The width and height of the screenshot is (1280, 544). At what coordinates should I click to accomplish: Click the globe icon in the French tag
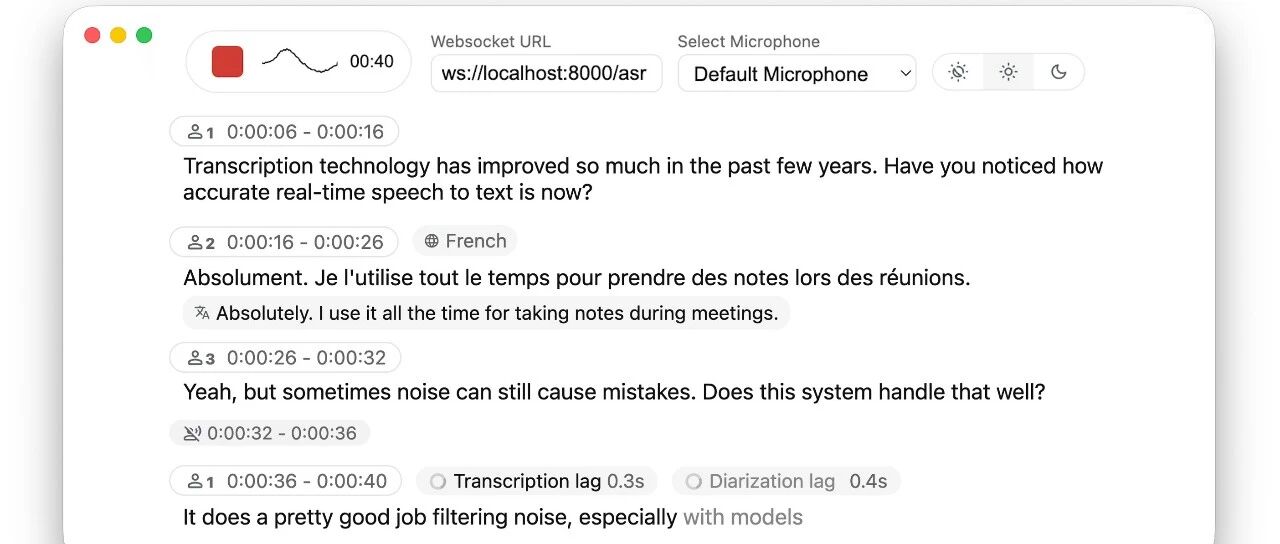(432, 241)
